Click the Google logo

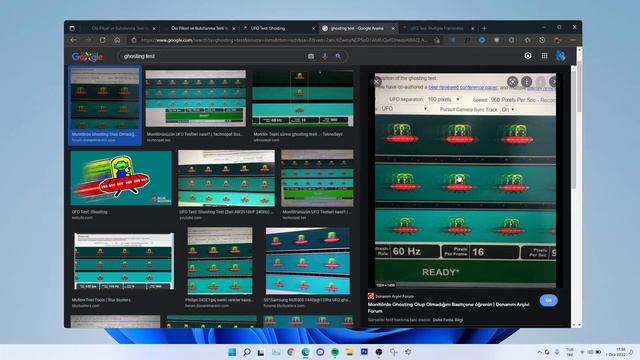point(87,56)
